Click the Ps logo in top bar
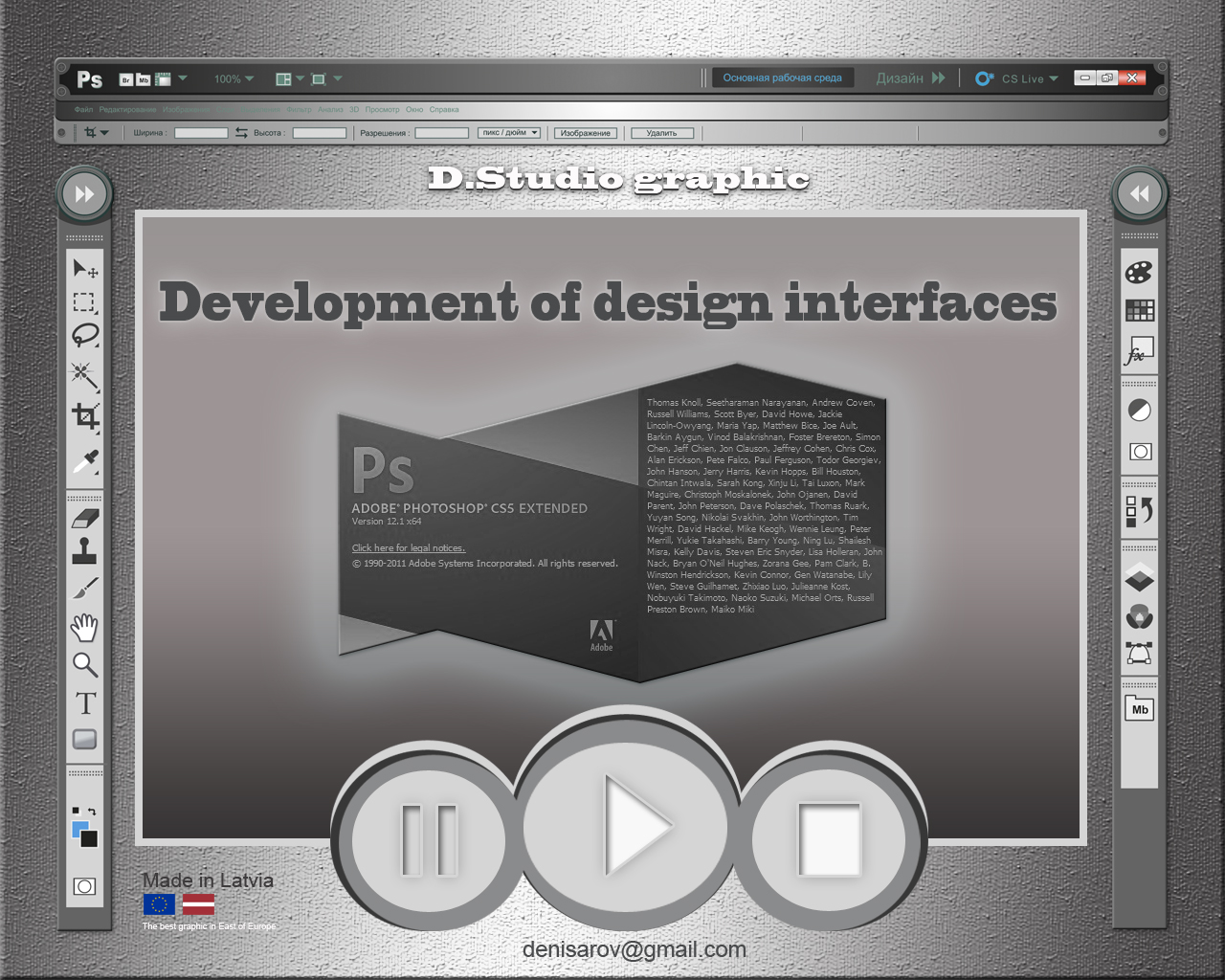The height and width of the screenshot is (980, 1225). (x=90, y=79)
